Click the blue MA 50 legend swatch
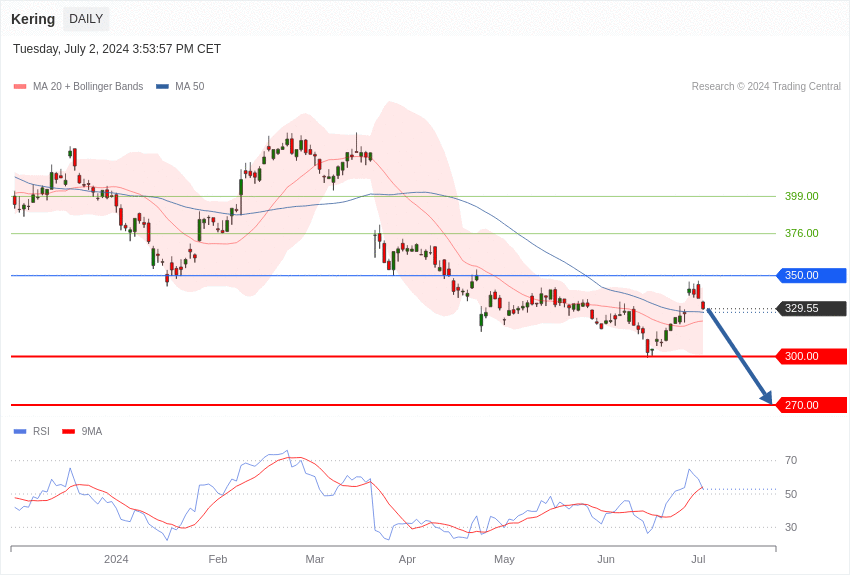Viewport: 850px width, 576px height. pos(162,87)
